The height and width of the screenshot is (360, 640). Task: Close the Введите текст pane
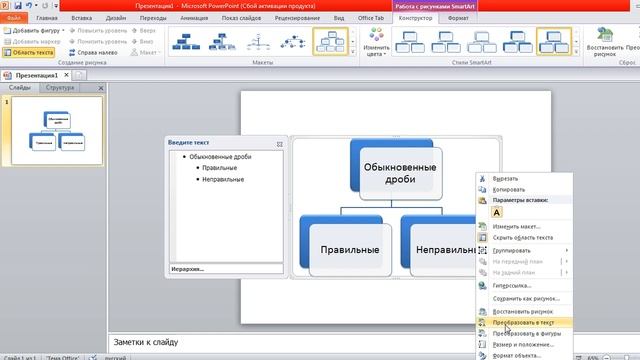(280, 144)
